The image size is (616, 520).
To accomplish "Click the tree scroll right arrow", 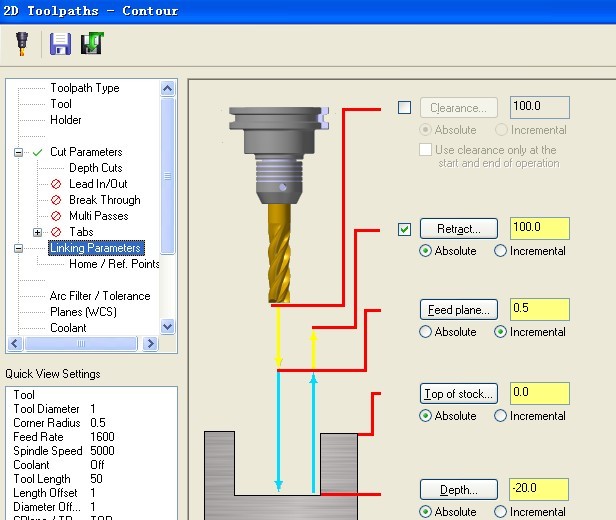I will (150, 344).
